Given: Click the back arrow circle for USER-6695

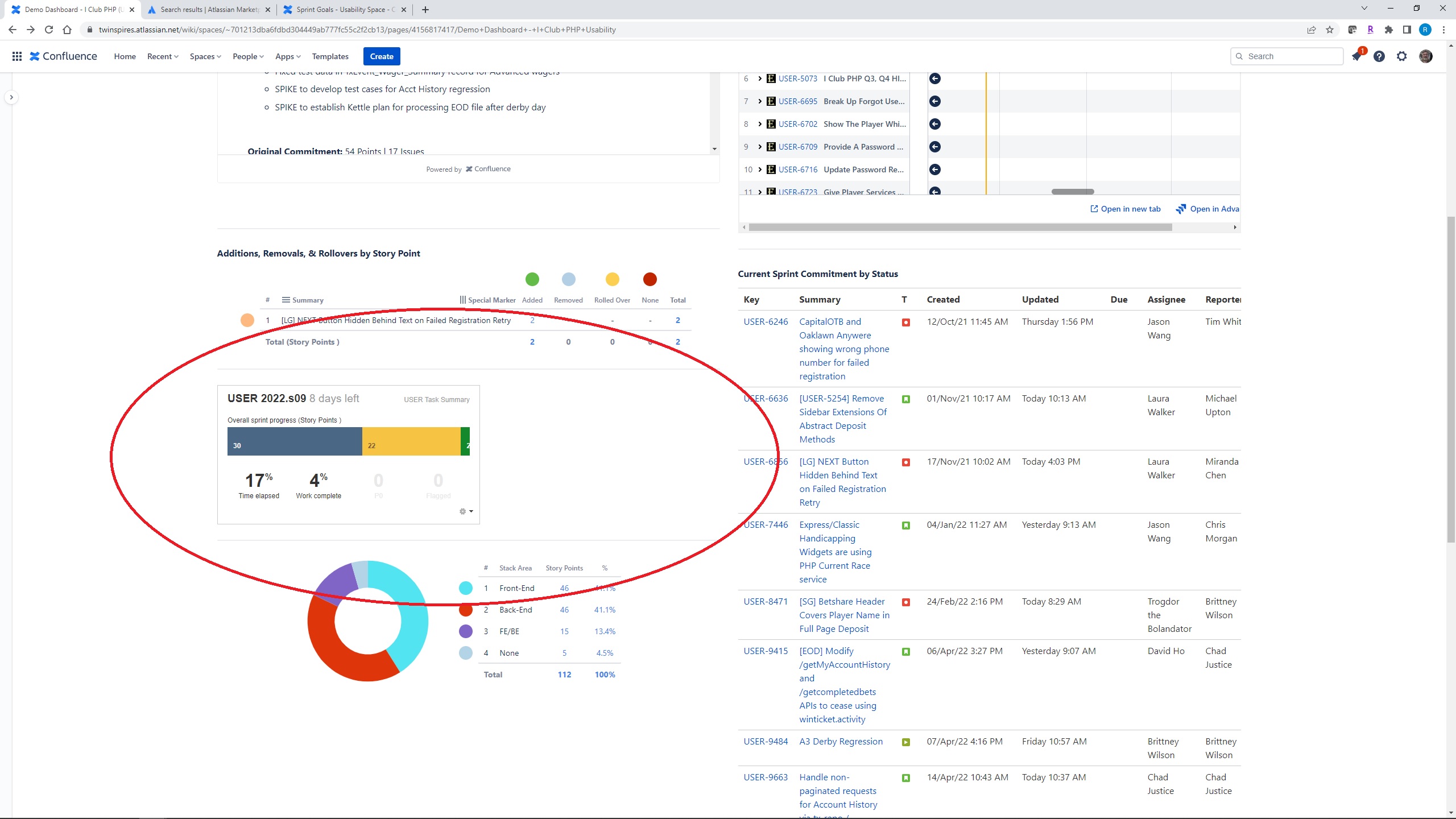Looking at the screenshot, I should pyautogui.click(x=935, y=101).
